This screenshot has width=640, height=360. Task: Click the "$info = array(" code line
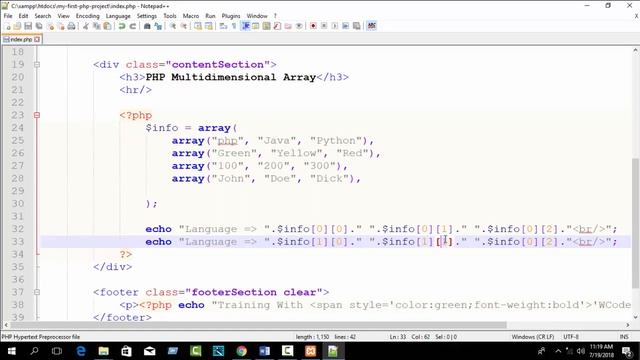pyautogui.click(x=191, y=128)
